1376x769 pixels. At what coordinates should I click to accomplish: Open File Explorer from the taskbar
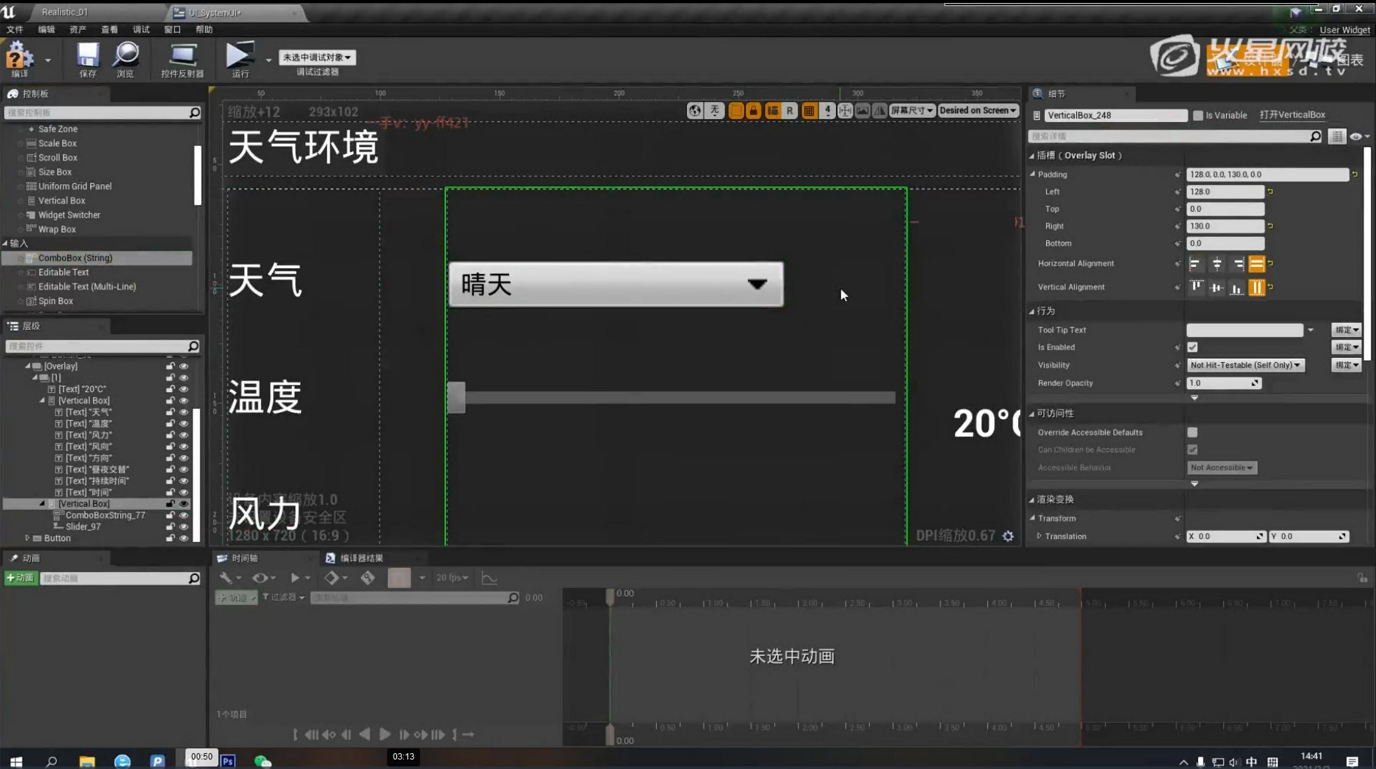[x=87, y=761]
